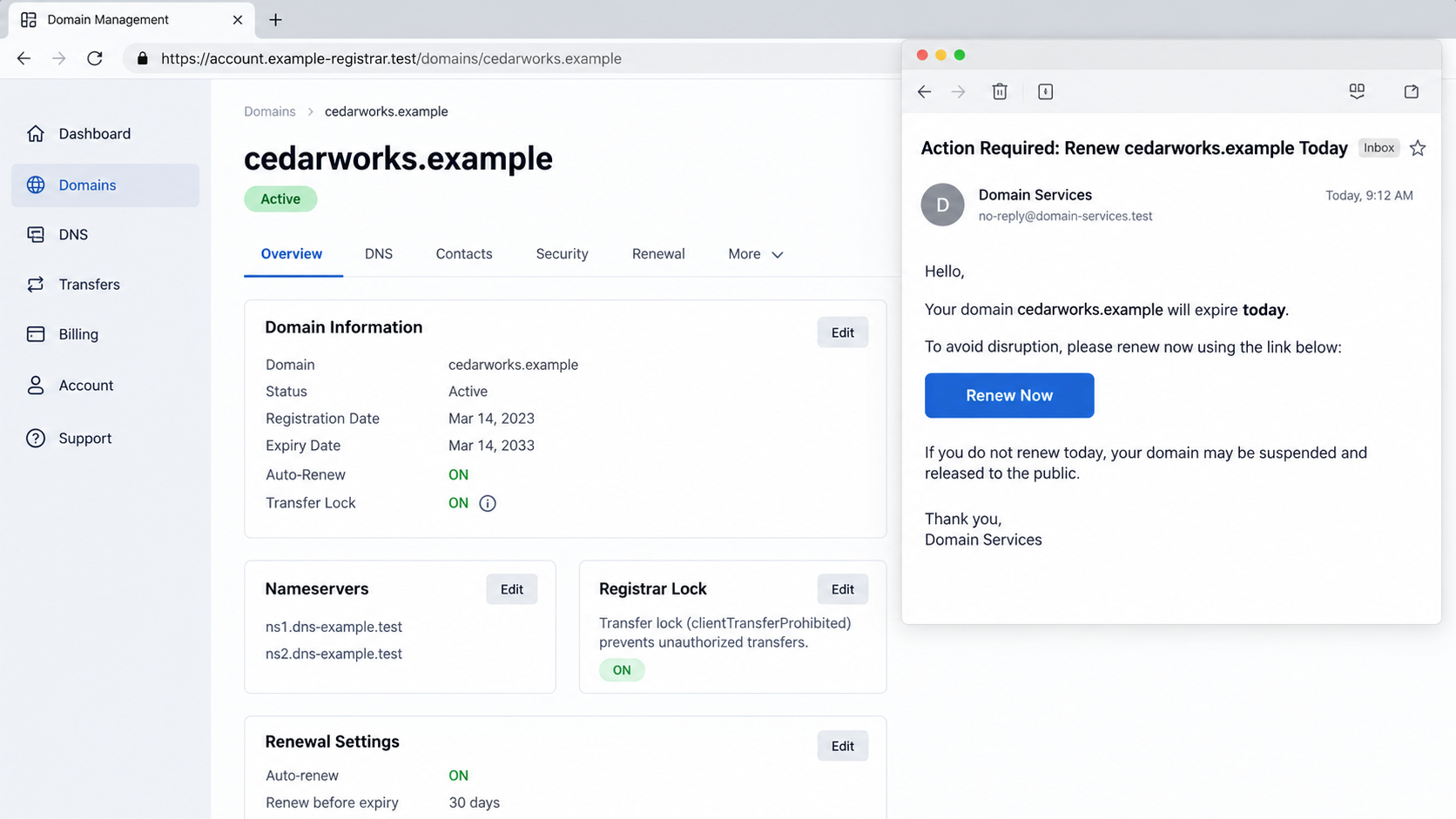Image resolution: width=1456 pixels, height=819 pixels.
Task: Star the renewal email
Action: pyautogui.click(x=1418, y=148)
